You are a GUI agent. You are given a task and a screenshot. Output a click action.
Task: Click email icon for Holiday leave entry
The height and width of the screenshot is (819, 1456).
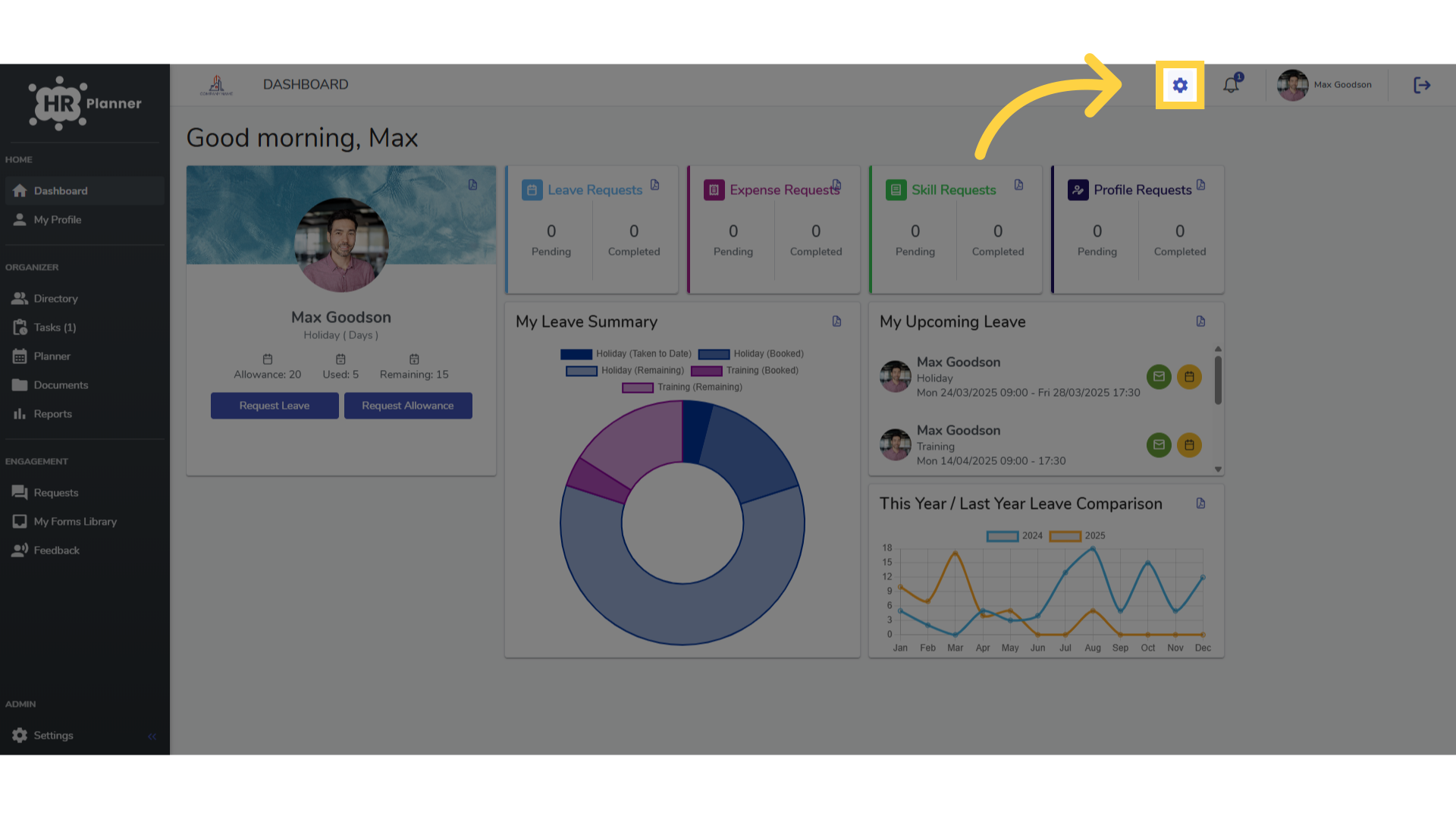pyautogui.click(x=1159, y=377)
